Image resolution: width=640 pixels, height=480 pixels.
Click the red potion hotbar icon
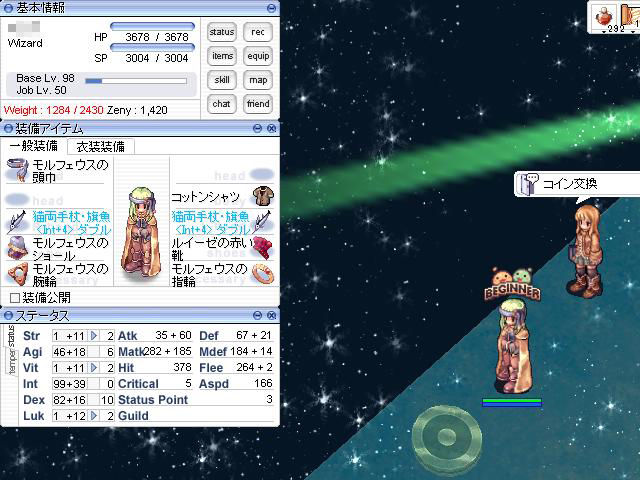(604, 18)
